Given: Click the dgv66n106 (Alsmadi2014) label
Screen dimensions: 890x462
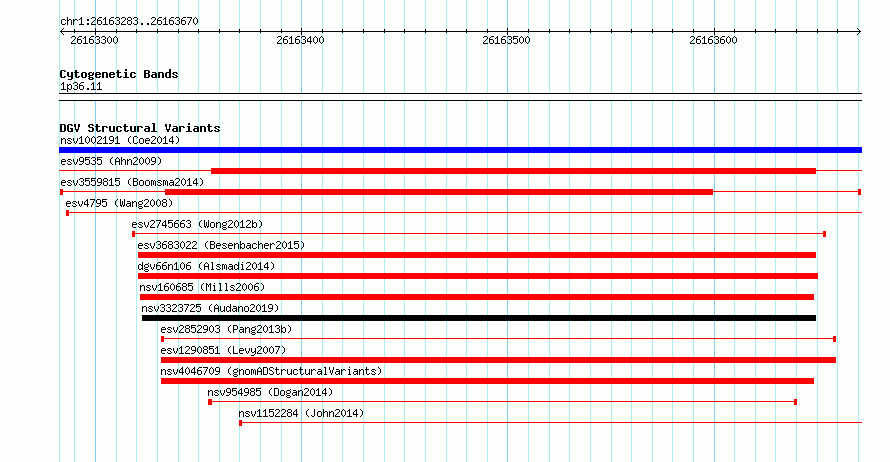Looking at the screenshot, I should [206, 266].
